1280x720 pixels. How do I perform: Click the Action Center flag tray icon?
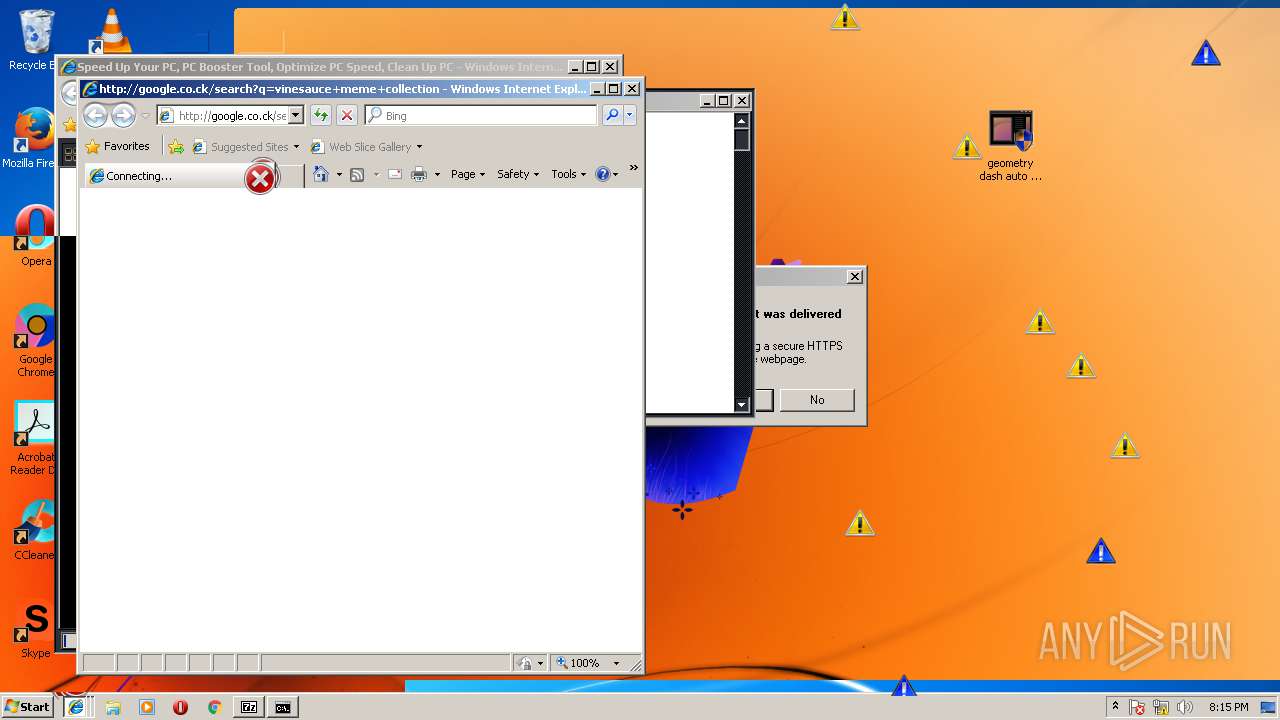(x=1137, y=707)
